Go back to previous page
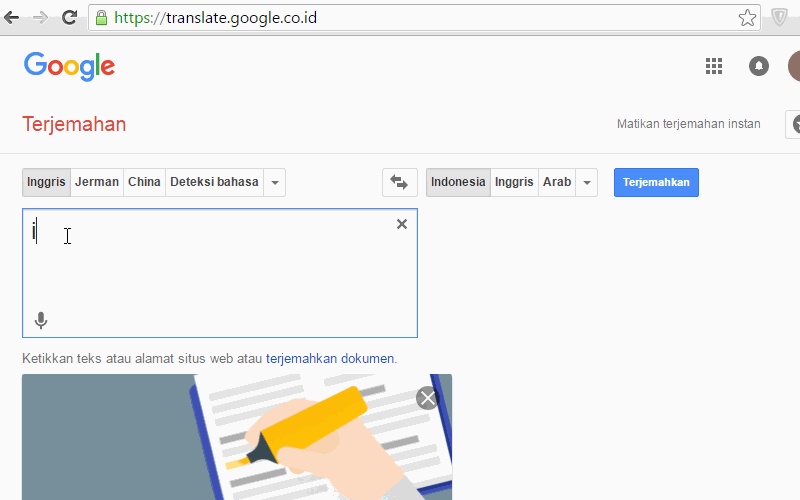This screenshot has height=500, width=800. (x=11, y=18)
